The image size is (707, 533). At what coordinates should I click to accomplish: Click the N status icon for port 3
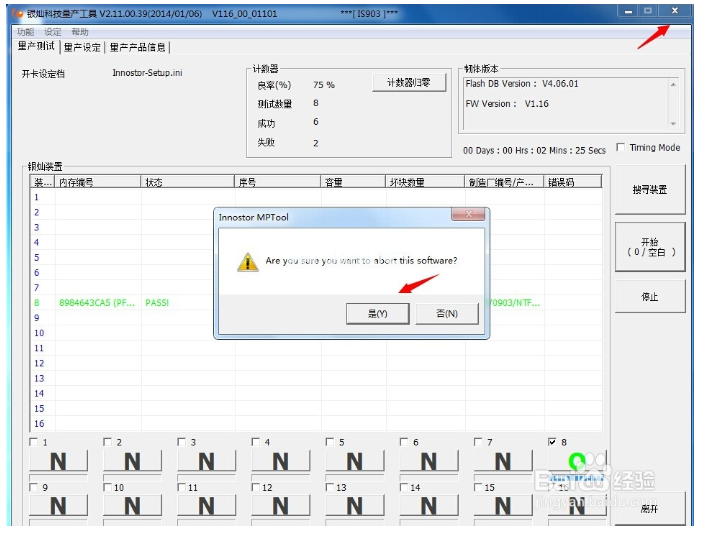click(x=206, y=461)
